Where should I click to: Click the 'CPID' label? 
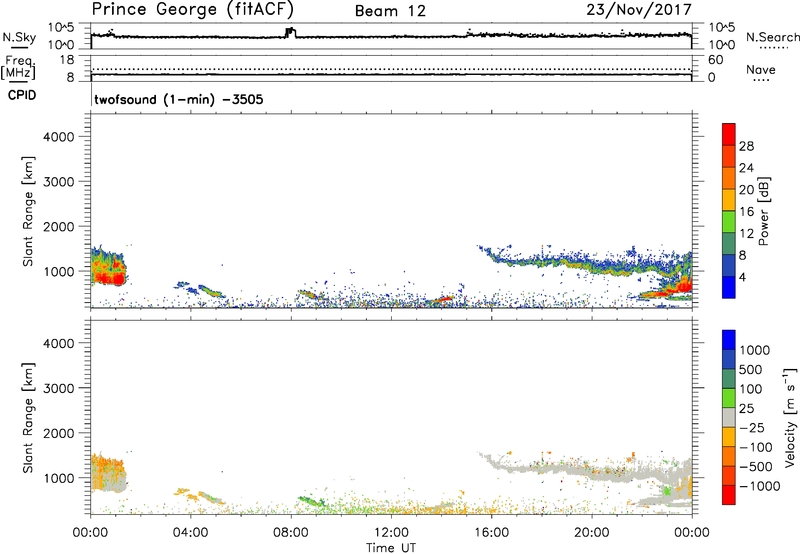point(22,95)
